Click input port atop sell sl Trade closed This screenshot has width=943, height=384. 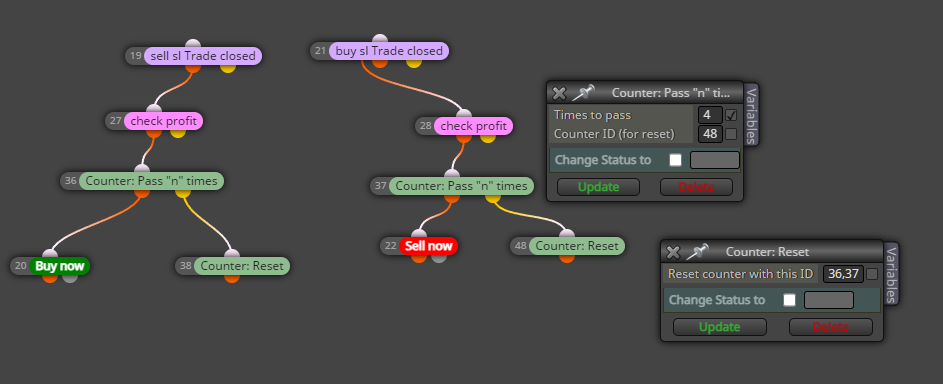[192, 44]
